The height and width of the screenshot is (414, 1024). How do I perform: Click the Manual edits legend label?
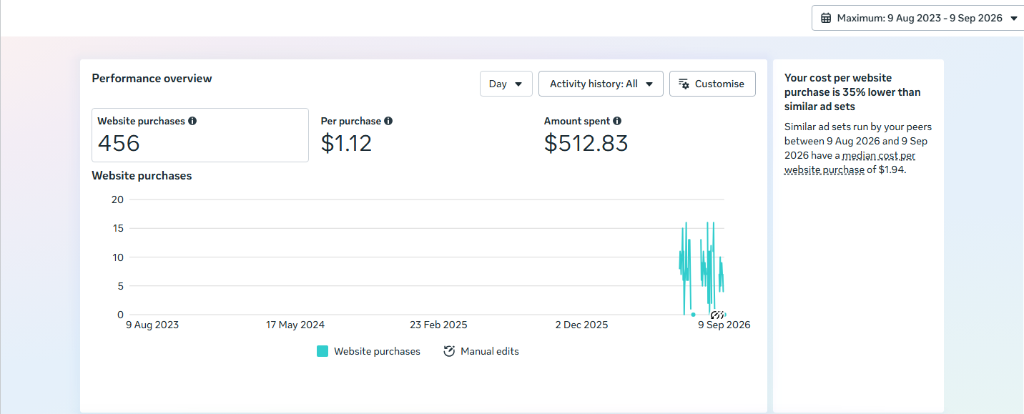click(490, 351)
